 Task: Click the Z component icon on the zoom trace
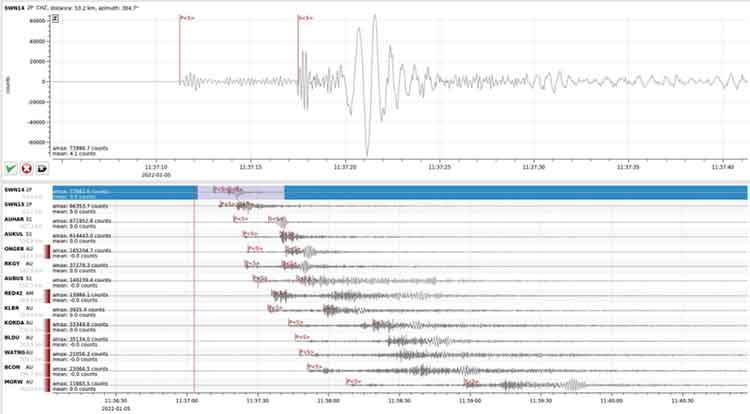pos(55,19)
